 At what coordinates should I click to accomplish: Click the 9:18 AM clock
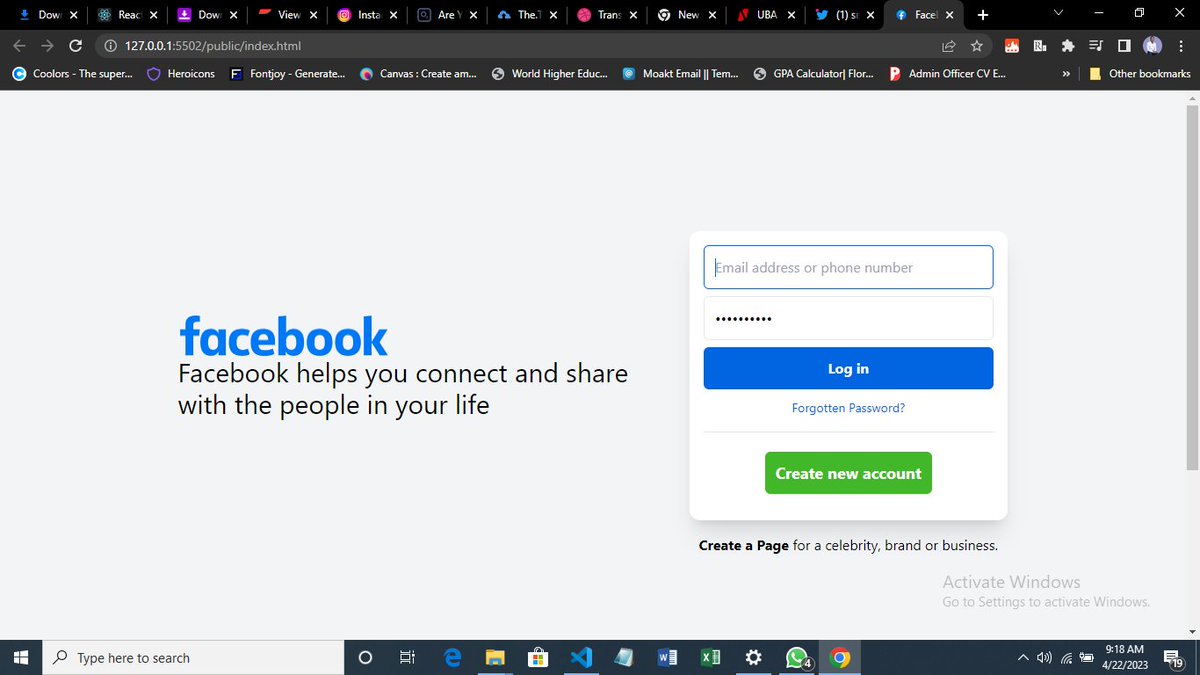1124,650
